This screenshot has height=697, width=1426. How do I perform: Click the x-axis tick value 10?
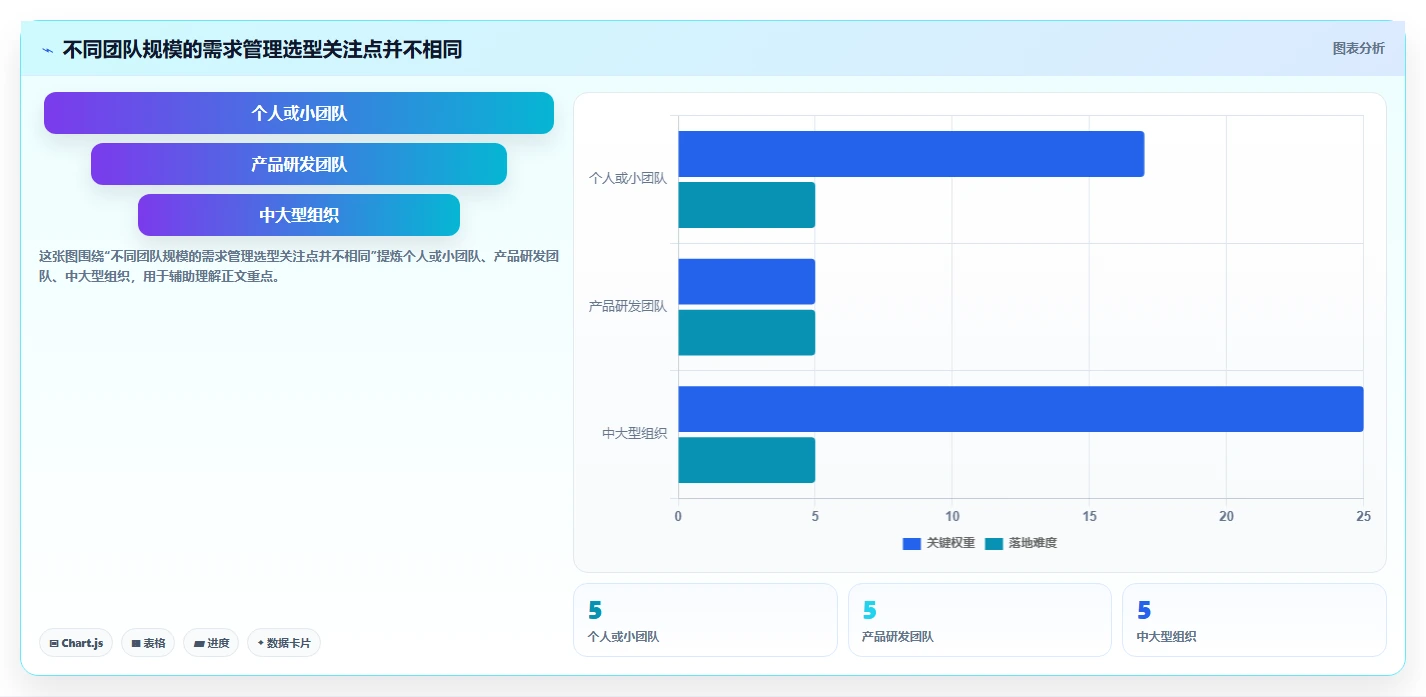pyautogui.click(x=952, y=516)
